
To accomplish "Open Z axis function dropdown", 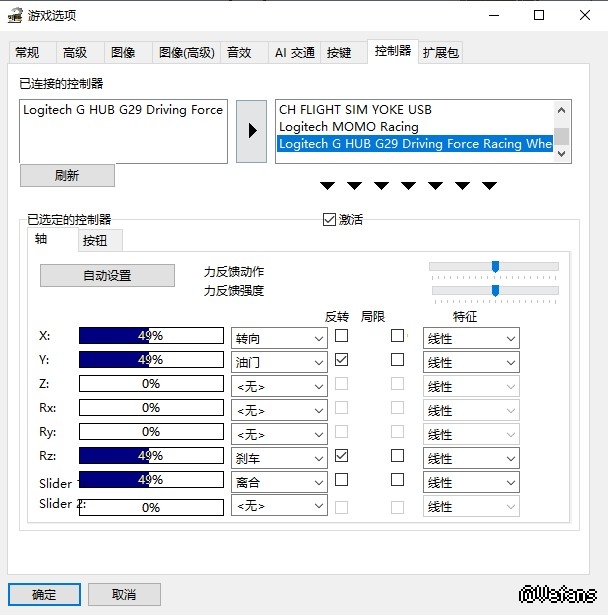I will [x=279, y=386].
